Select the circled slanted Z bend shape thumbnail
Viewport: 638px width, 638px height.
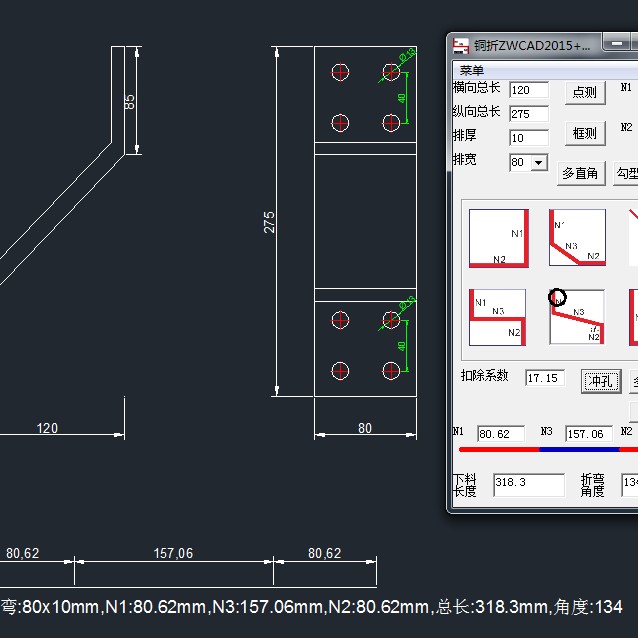[577, 317]
